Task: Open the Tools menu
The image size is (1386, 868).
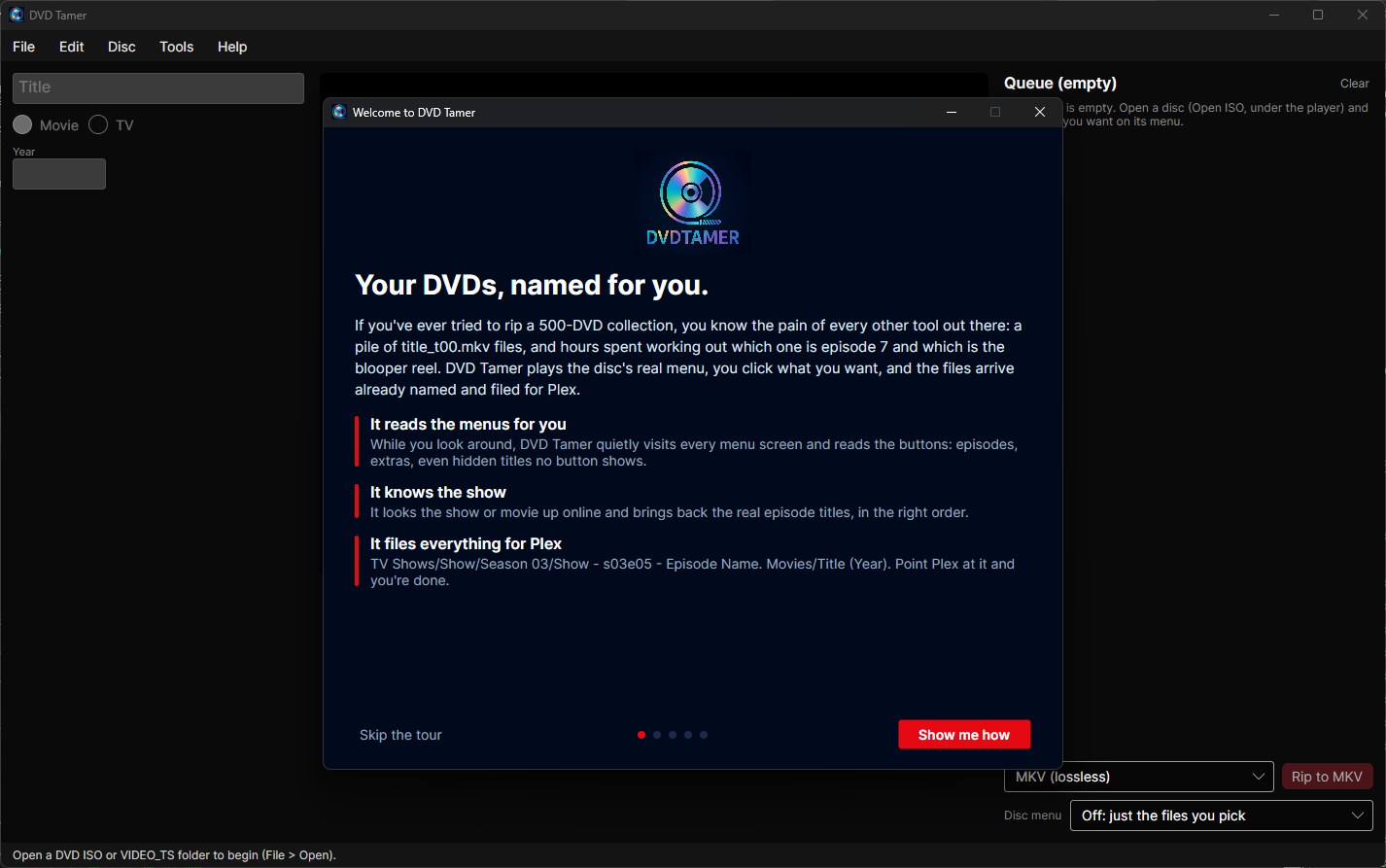Action: (177, 47)
